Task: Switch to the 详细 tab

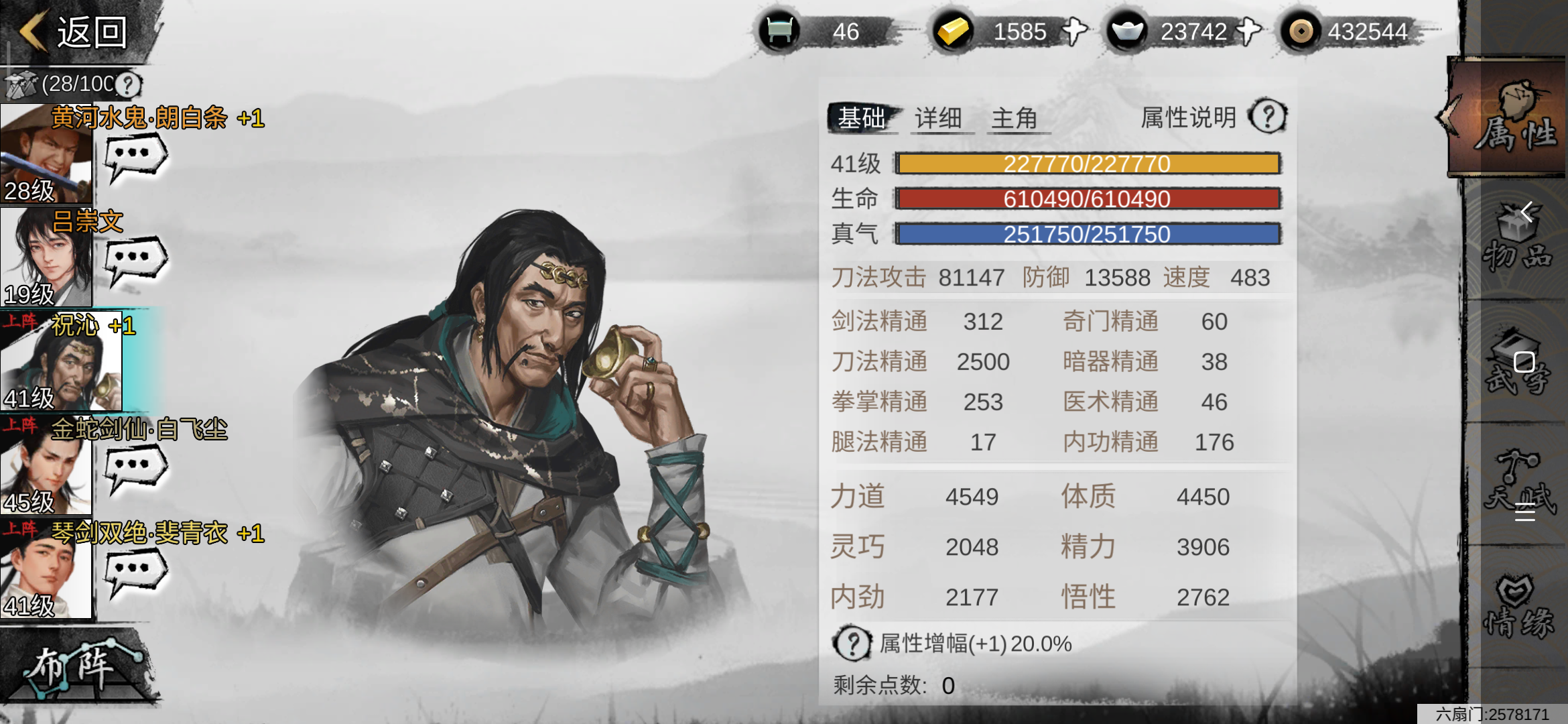Action: click(938, 119)
